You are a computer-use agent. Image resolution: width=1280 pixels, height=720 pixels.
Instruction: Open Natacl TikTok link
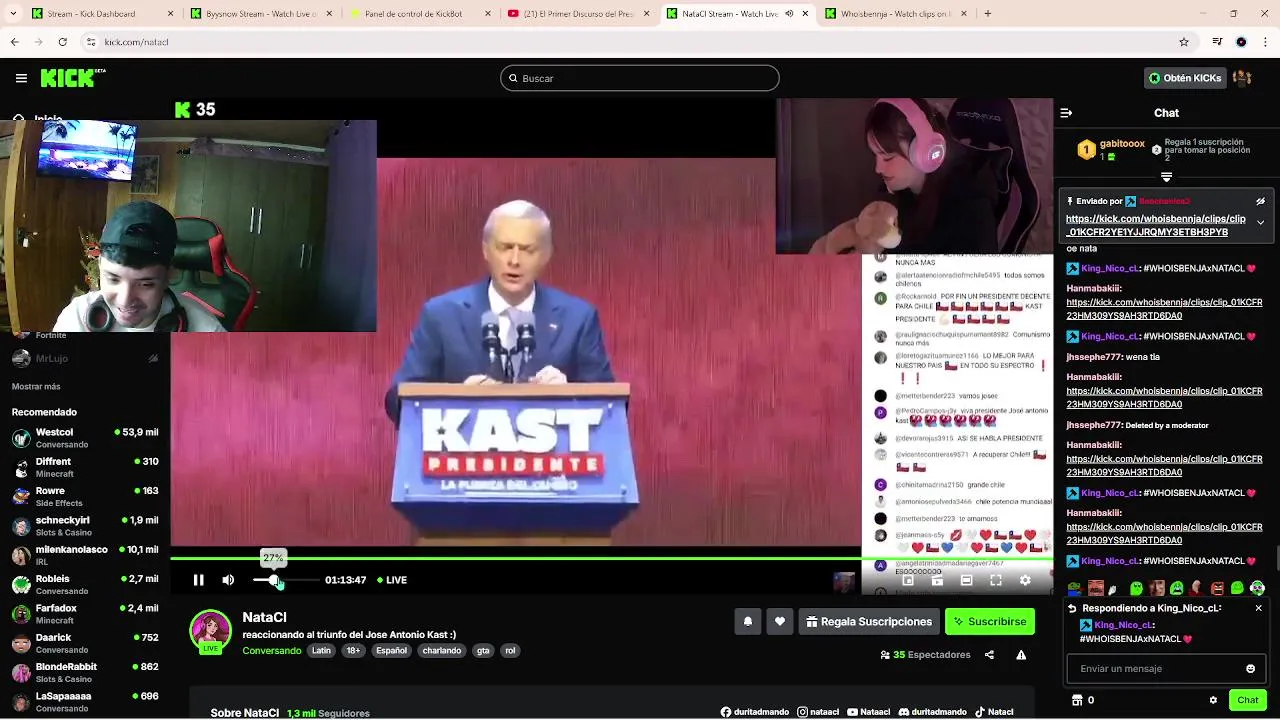(x=994, y=712)
